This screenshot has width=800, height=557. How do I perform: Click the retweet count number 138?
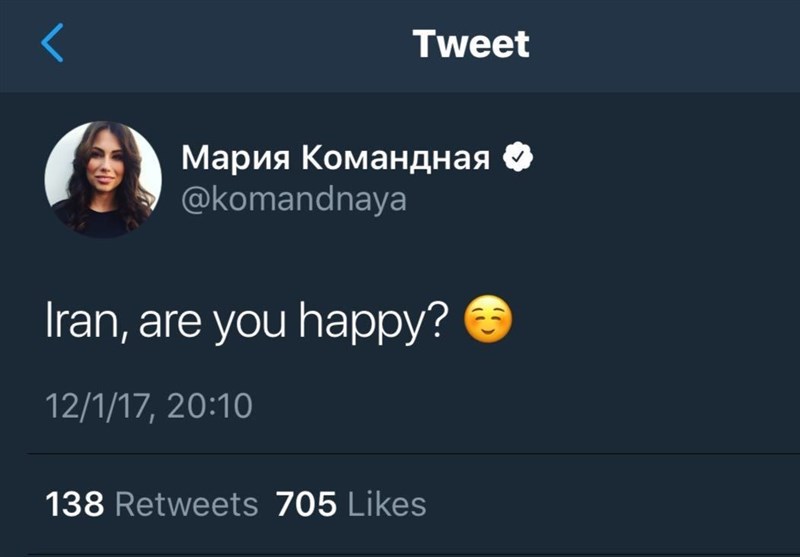(x=75, y=503)
